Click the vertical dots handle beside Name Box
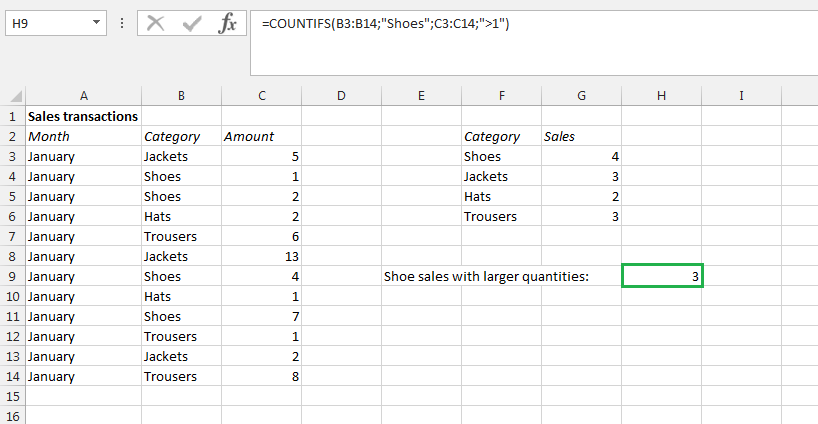818x424 pixels. click(x=122, y=22)
